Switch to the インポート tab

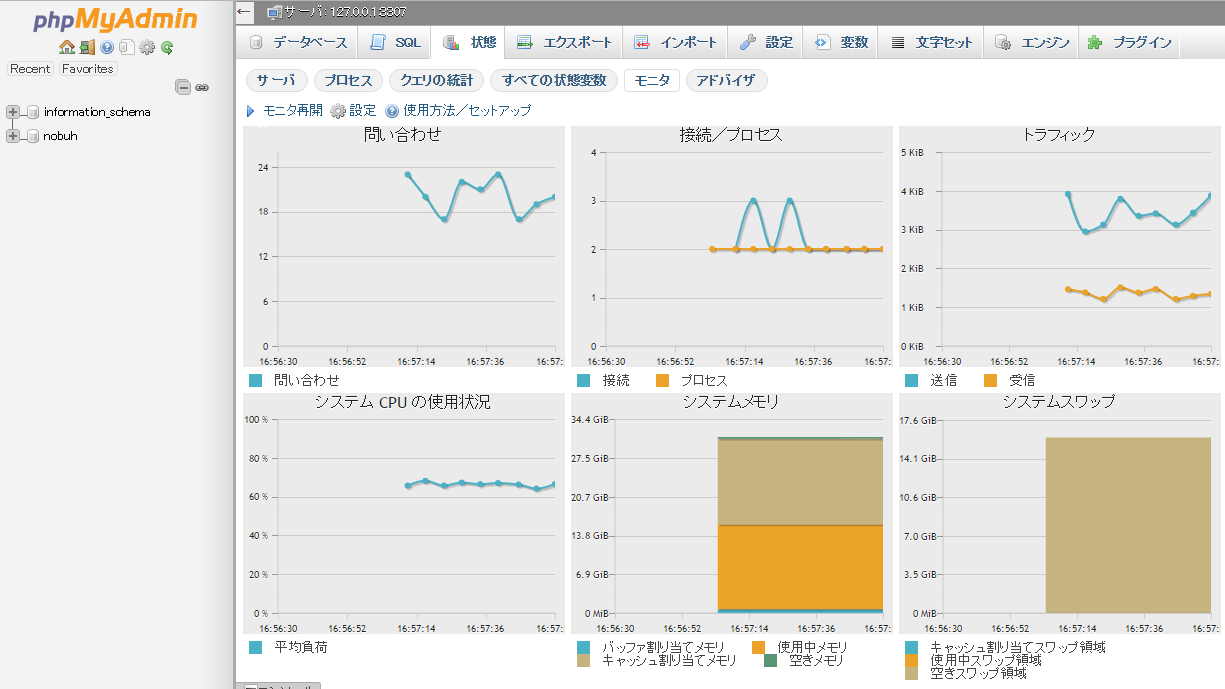point(675,43)
